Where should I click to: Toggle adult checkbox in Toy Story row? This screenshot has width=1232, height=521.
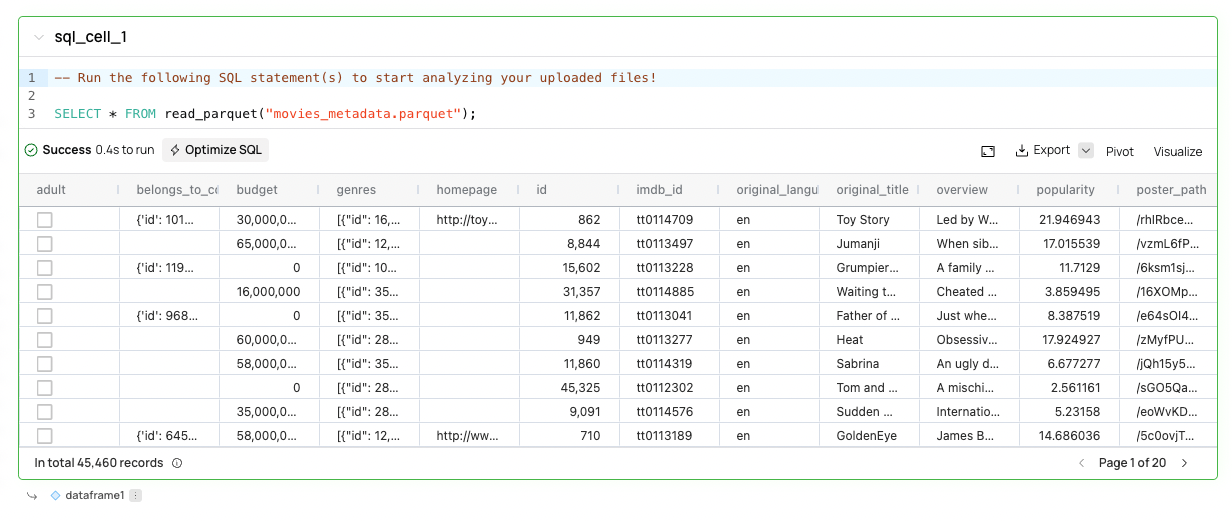[x=44, y=220]
